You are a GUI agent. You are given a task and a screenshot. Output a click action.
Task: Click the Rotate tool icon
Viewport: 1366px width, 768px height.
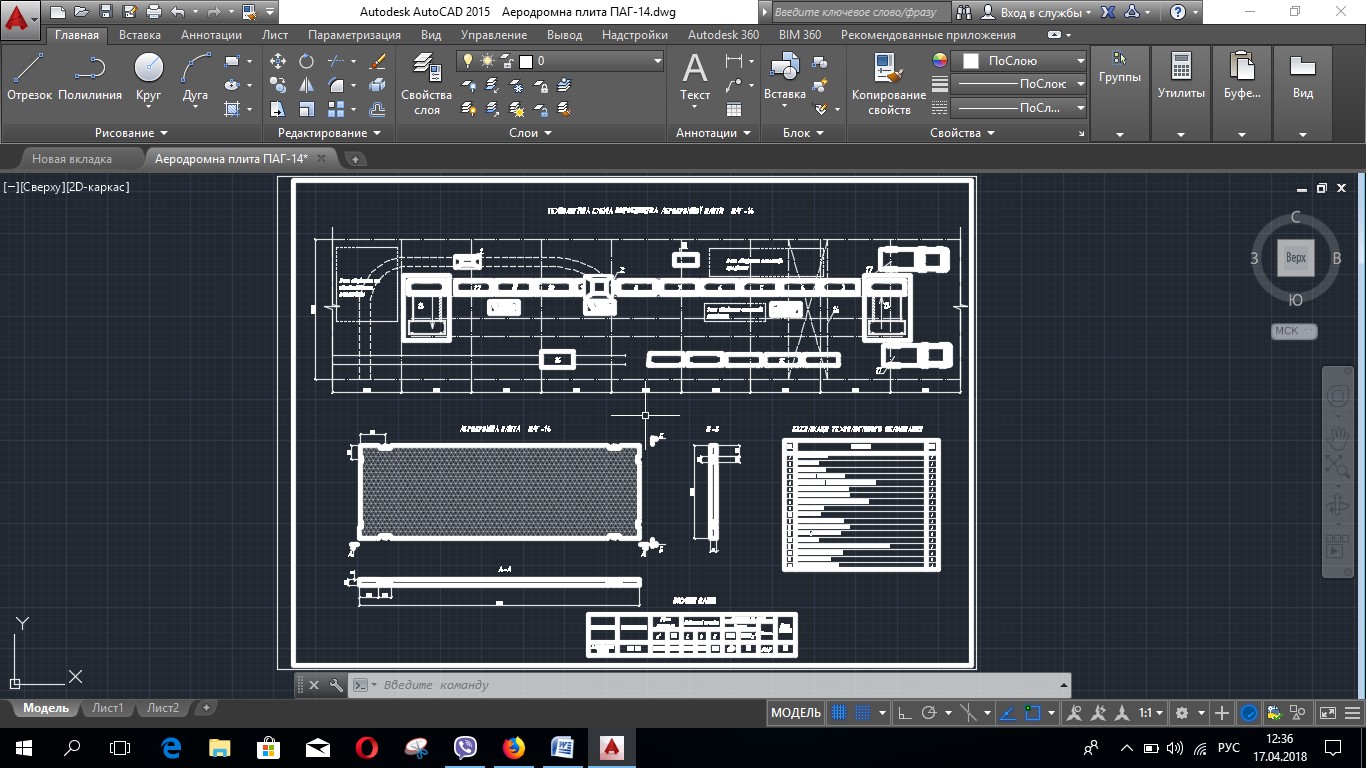click(x=306, y=61)
